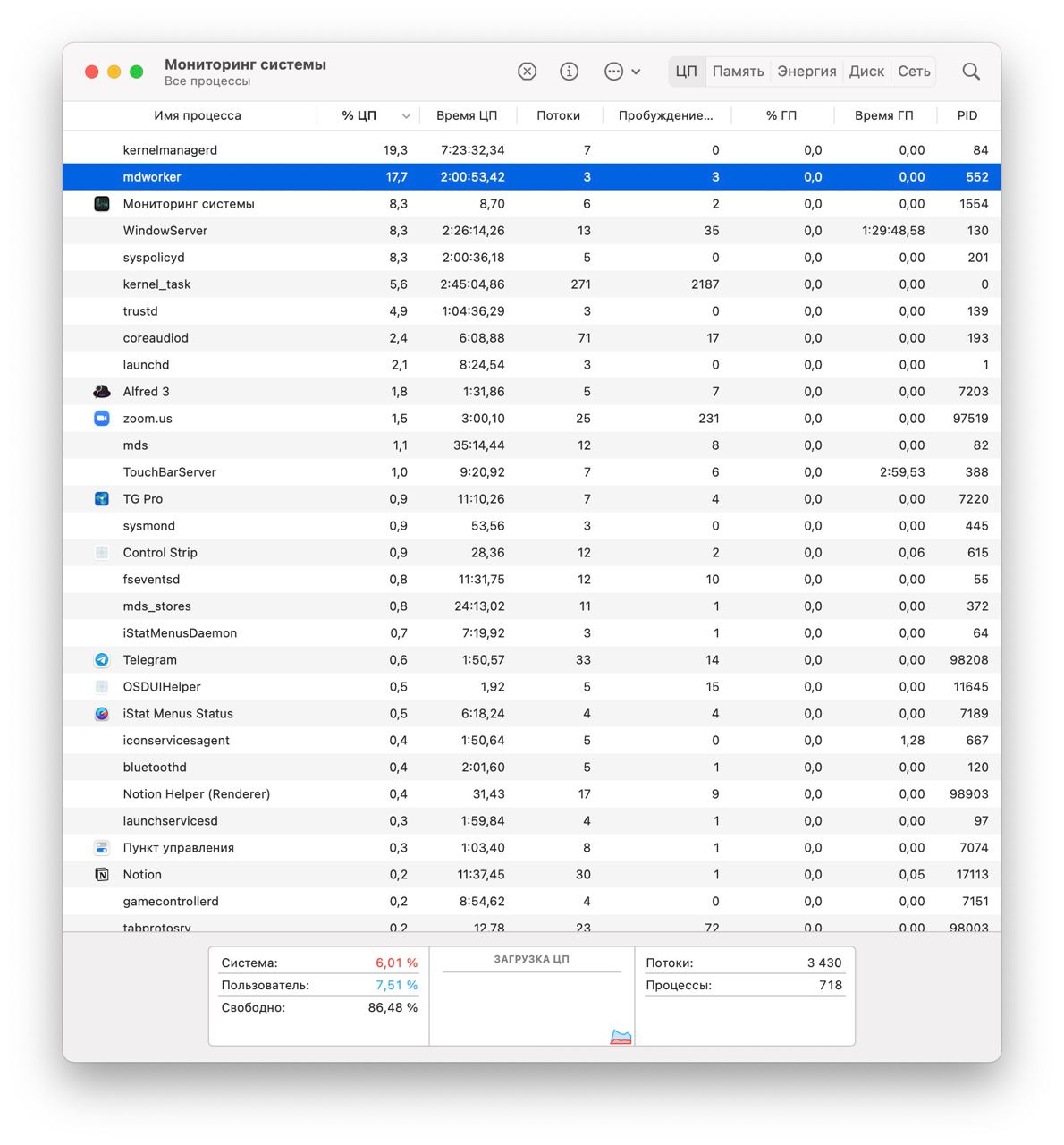1064x1145 pixels.
Task: Click the Пункт управления icon
Action: (102, 848)
